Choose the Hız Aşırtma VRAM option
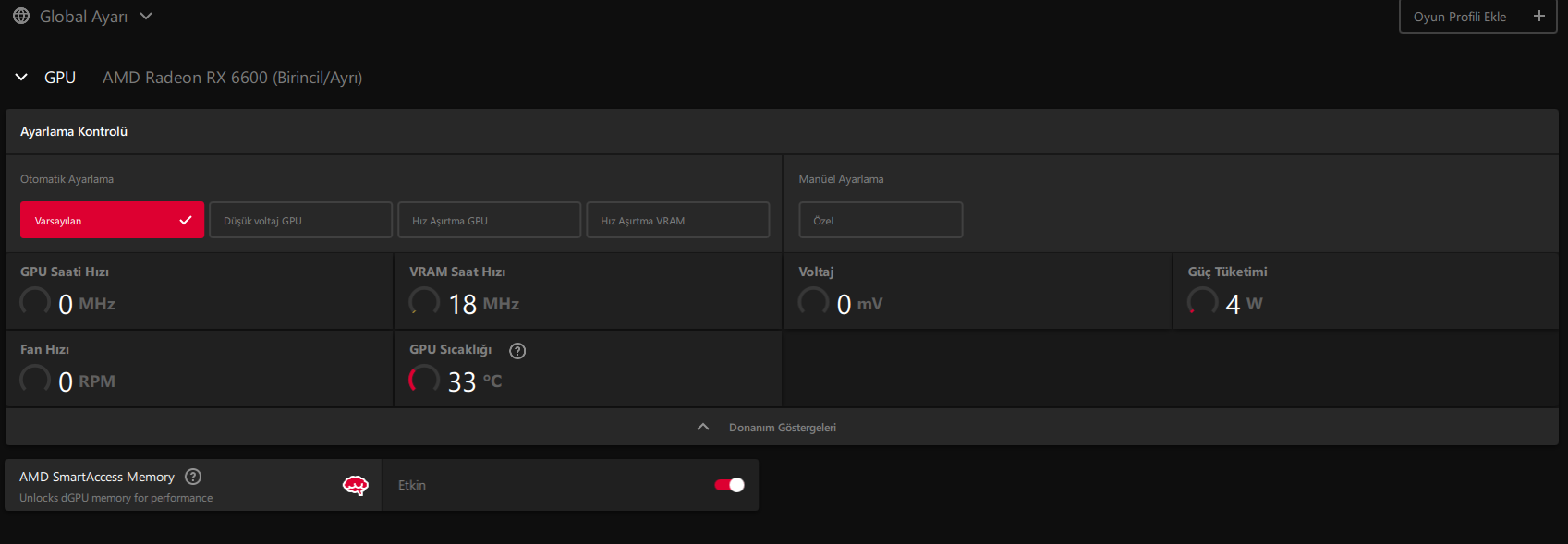 pos(677,221)
